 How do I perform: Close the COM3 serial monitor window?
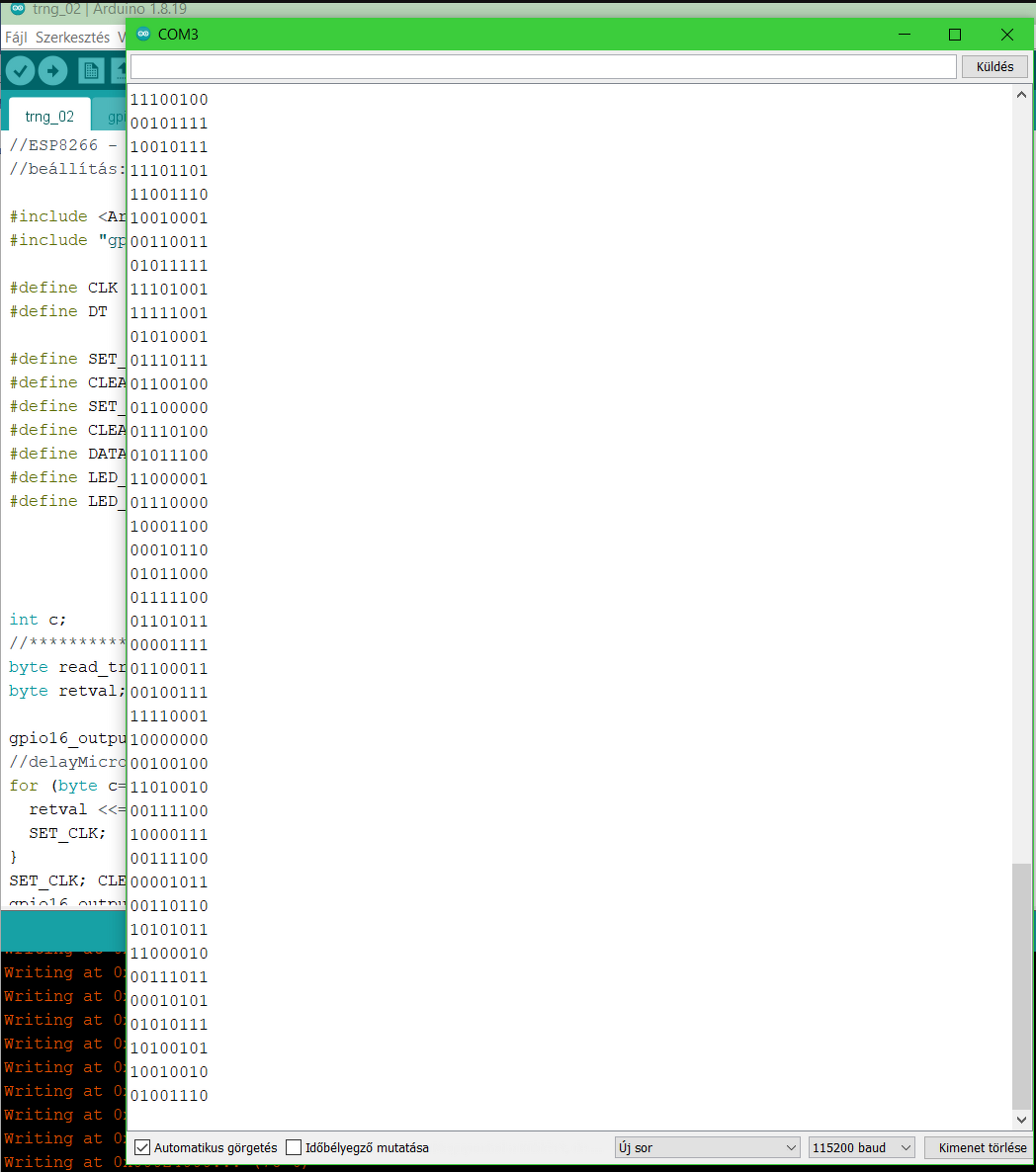point(1007,35)
